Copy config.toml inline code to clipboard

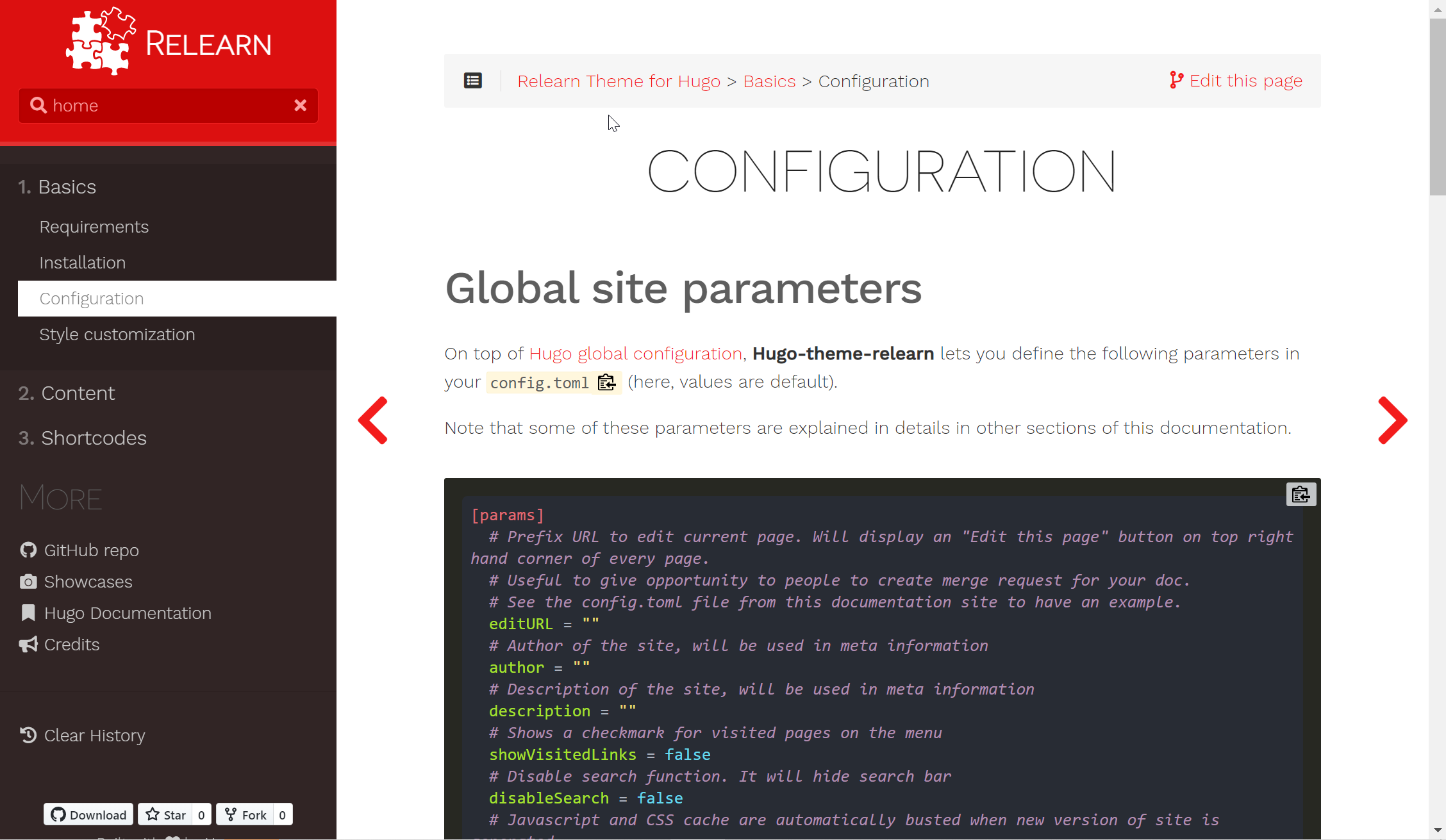tap(606, 383)
